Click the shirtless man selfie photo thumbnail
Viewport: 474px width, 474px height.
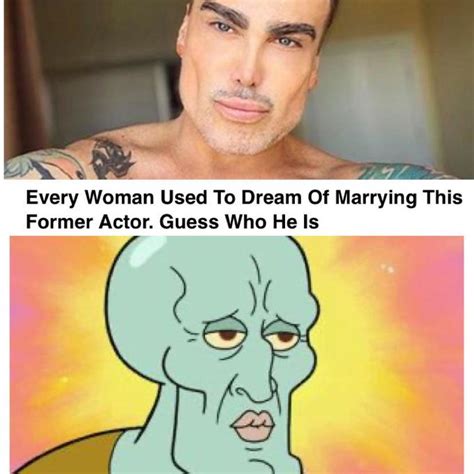(237, 89)
